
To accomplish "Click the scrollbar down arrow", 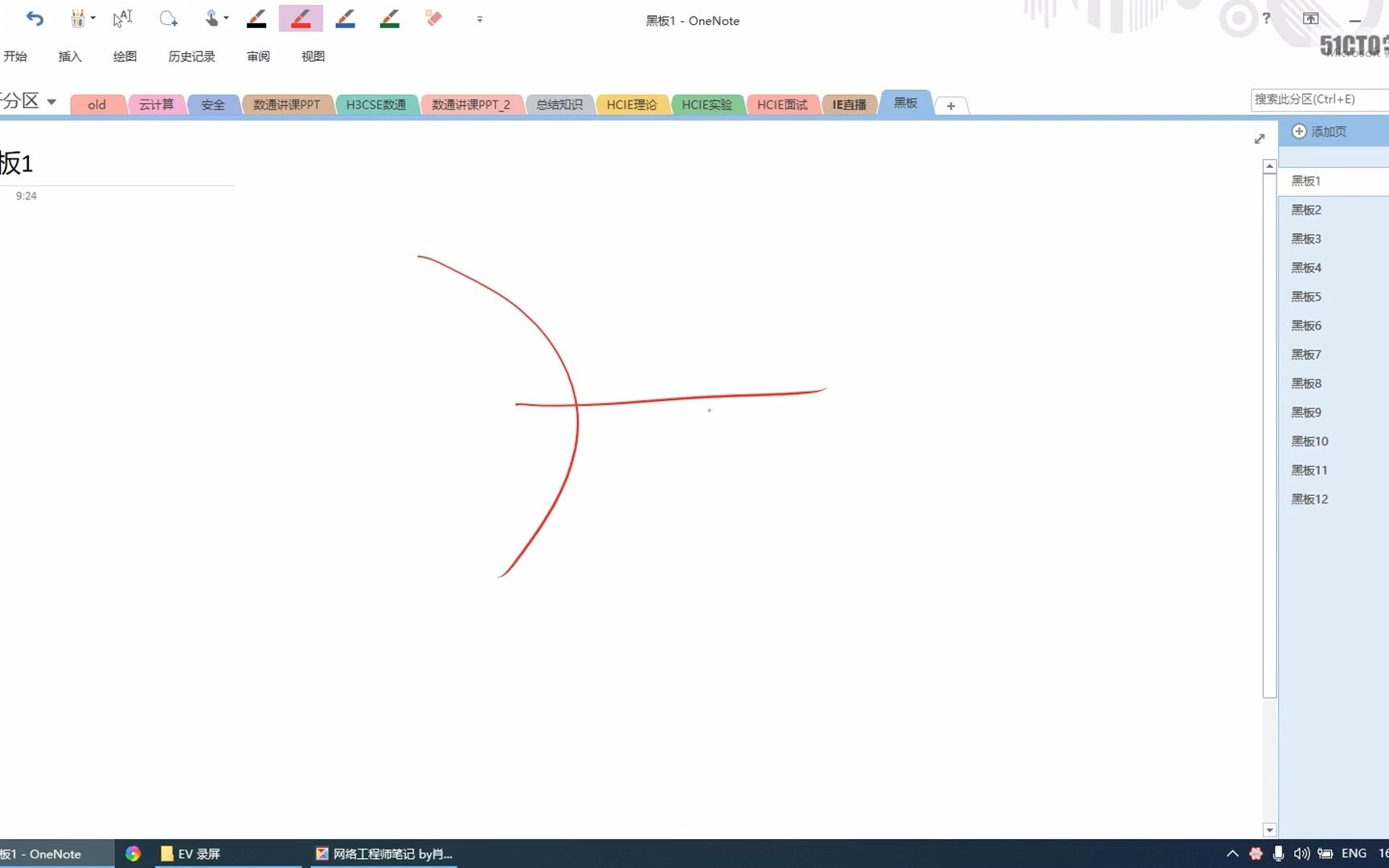I will 1269,830.
